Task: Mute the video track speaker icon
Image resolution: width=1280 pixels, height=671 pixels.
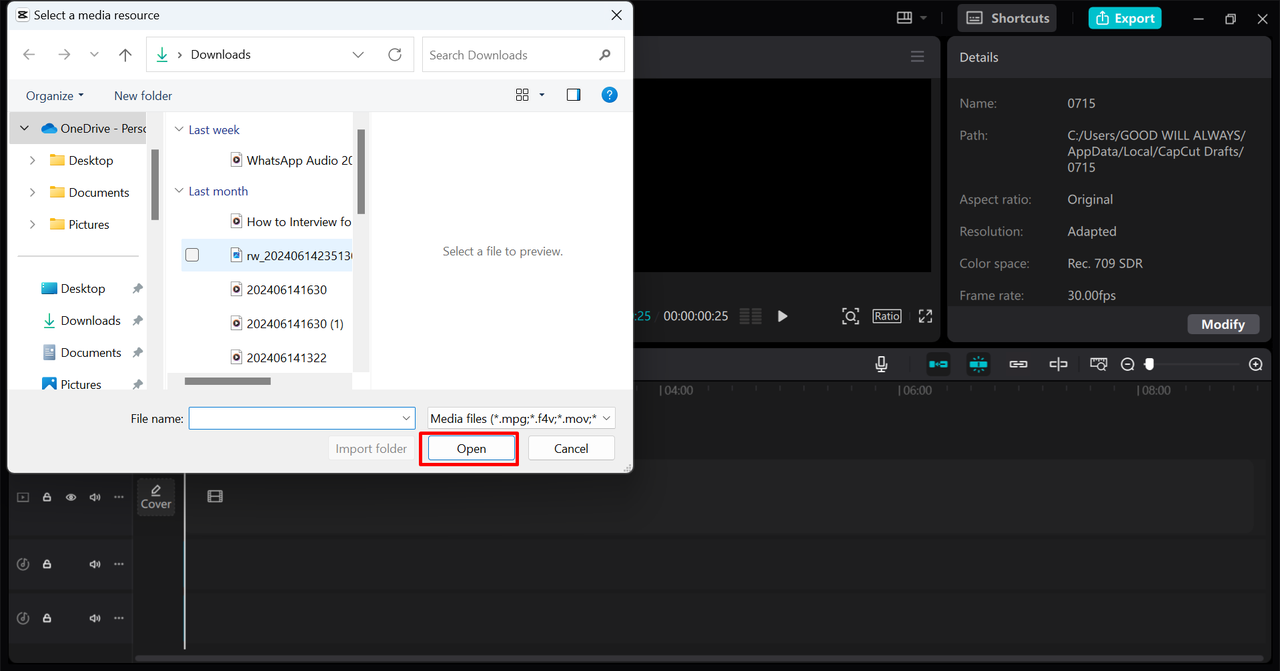Action: pos(95,497)
